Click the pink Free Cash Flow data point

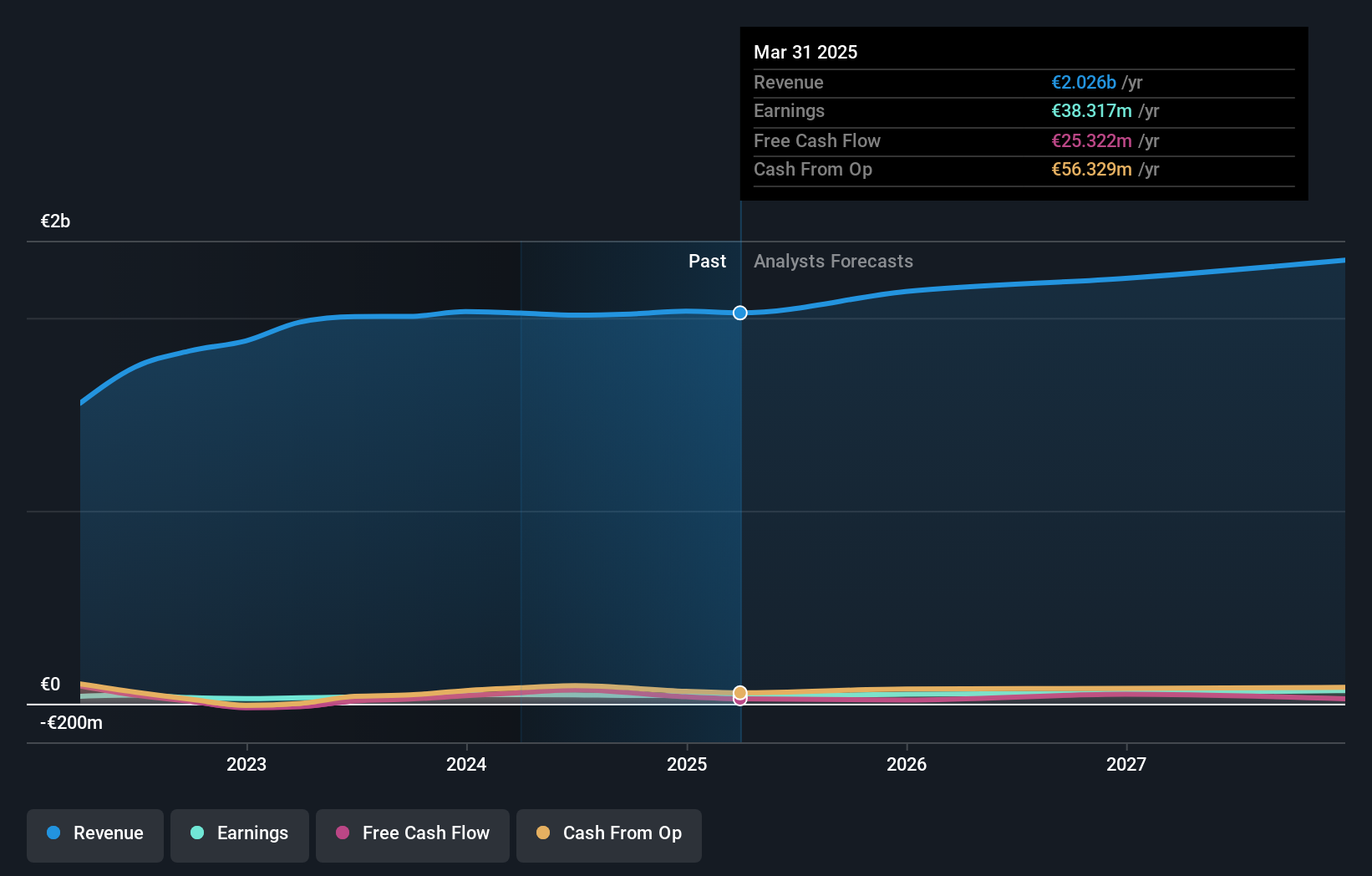tap(740, 700)
